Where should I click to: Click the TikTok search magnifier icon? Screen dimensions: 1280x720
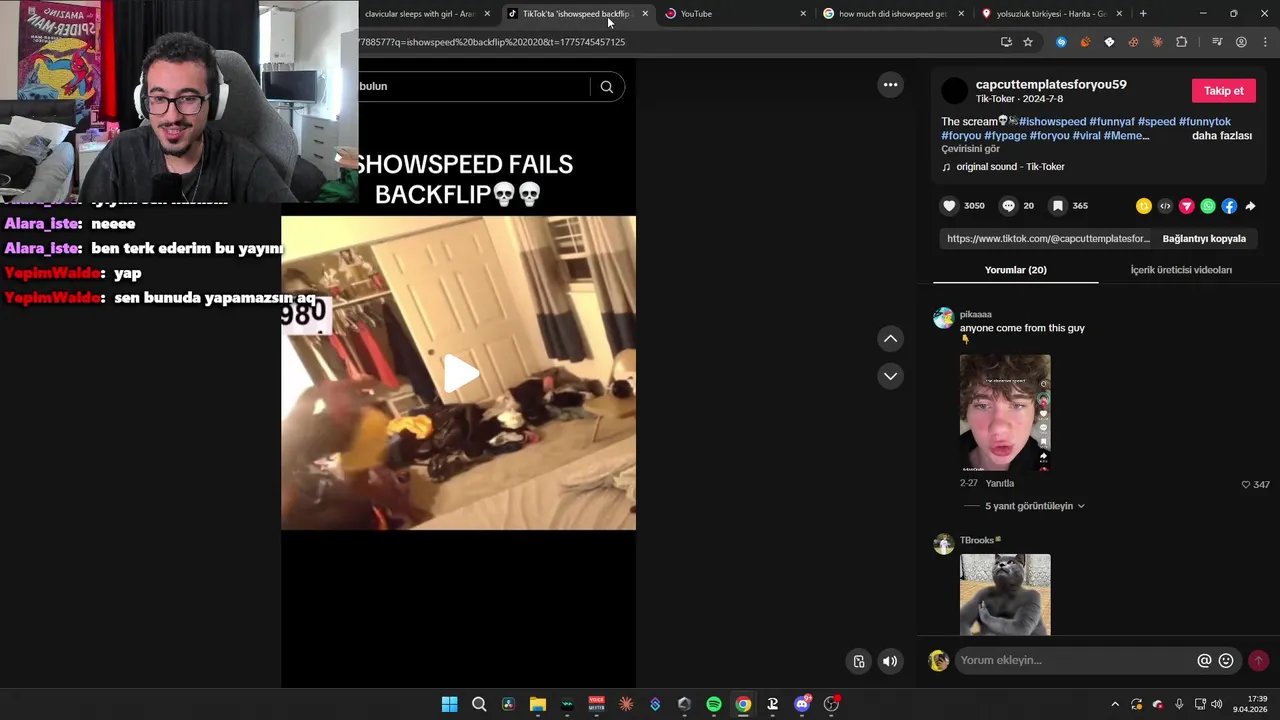(606, 87)
